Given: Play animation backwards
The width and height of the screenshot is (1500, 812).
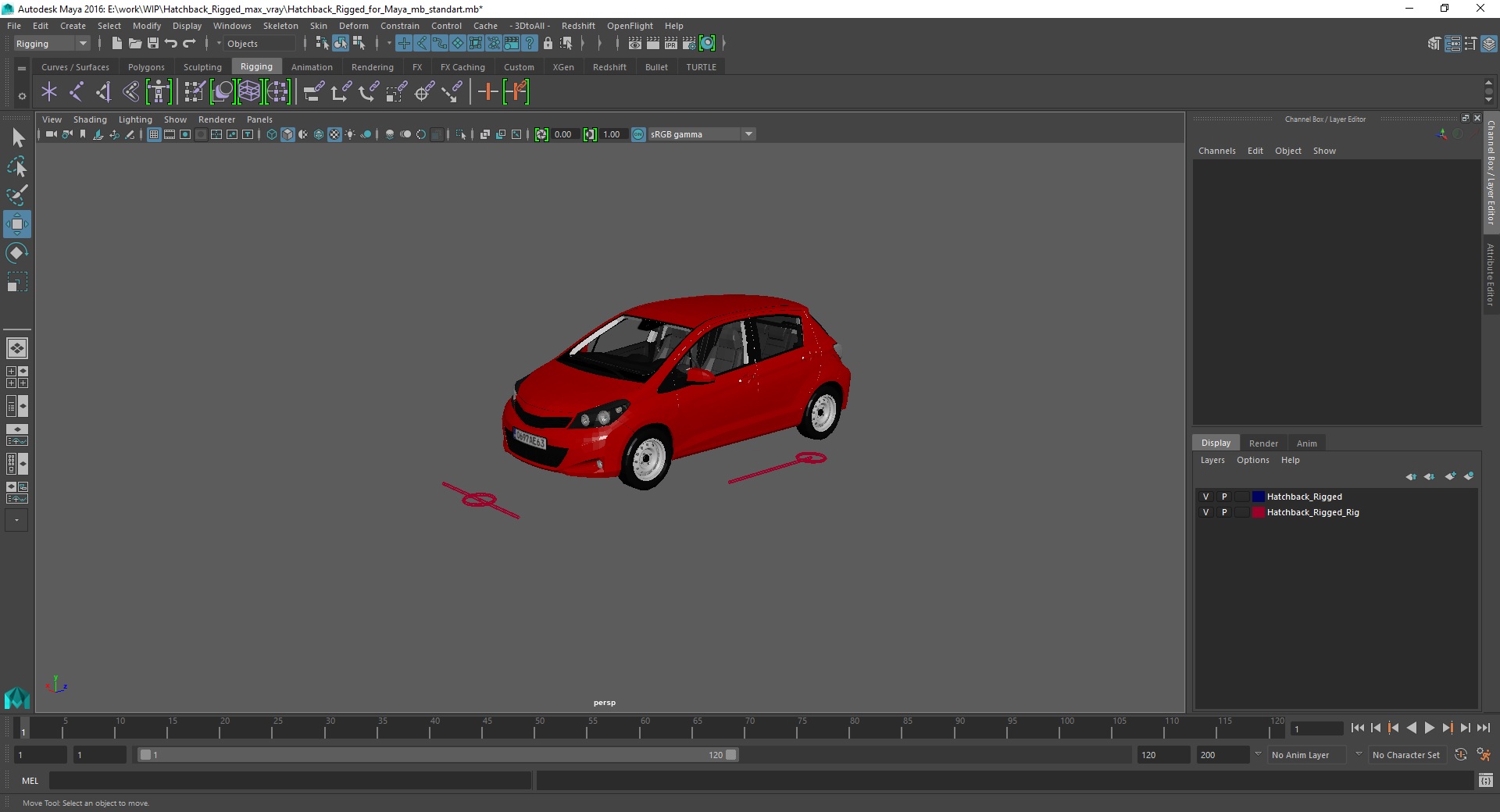Looking at the screenshot, I should [1411, 728].
